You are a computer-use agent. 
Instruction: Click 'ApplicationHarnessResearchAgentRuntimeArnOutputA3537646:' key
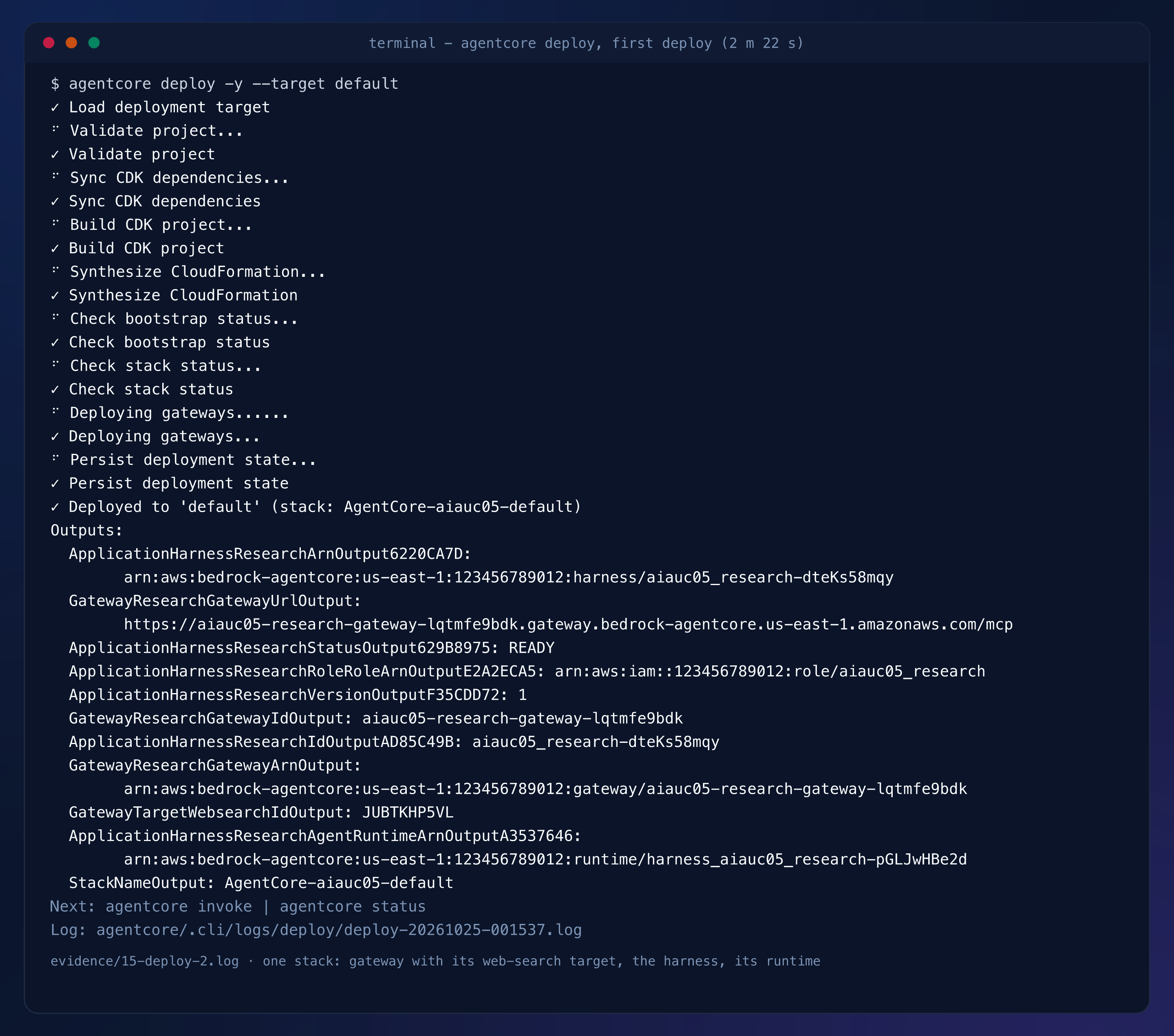coord(325,837)
